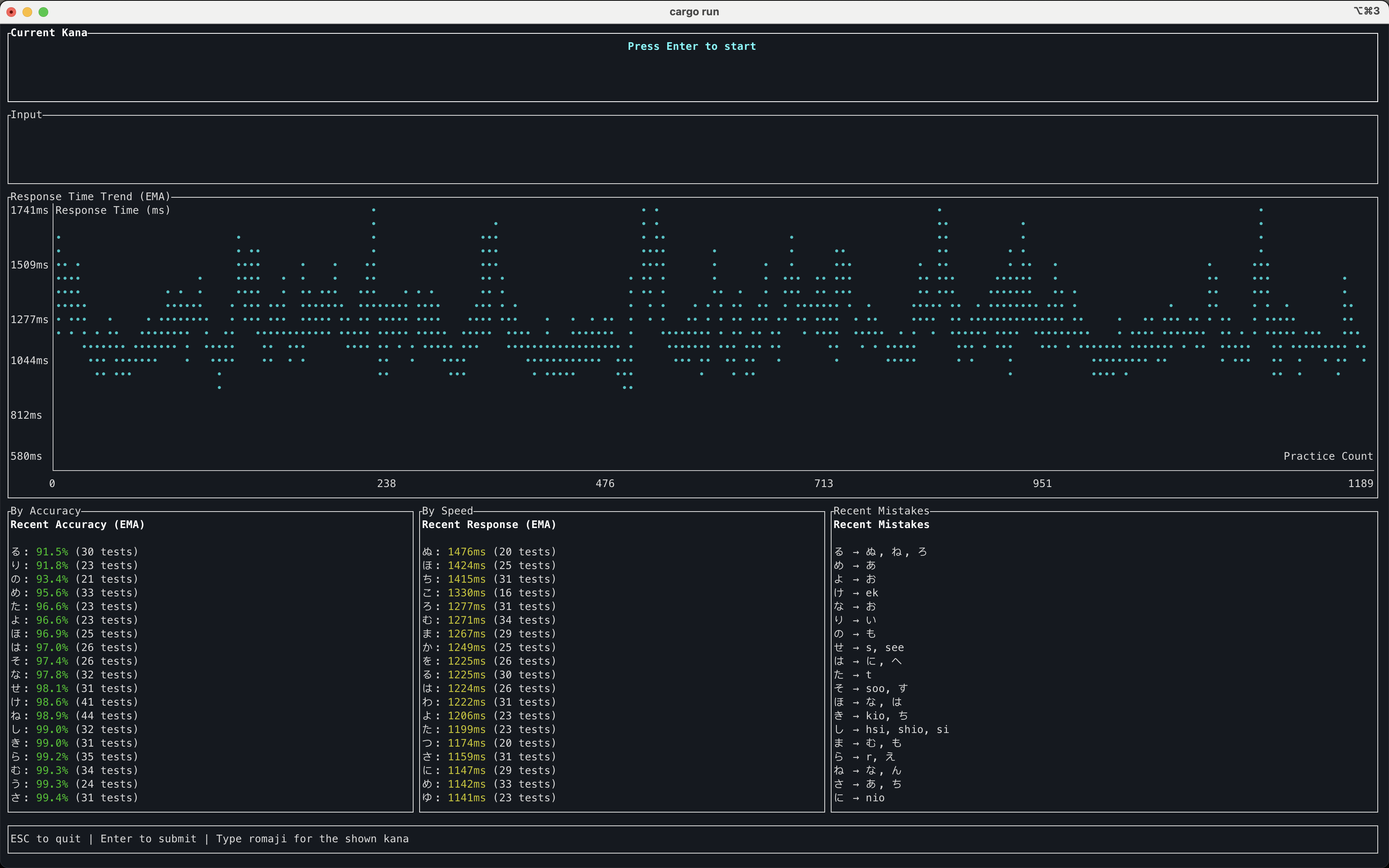The height and width of the screenshot is (868, 1389).
Task: Click the 'Type romaji for the shown kana' hint
Action: click(x=312, y=839)
